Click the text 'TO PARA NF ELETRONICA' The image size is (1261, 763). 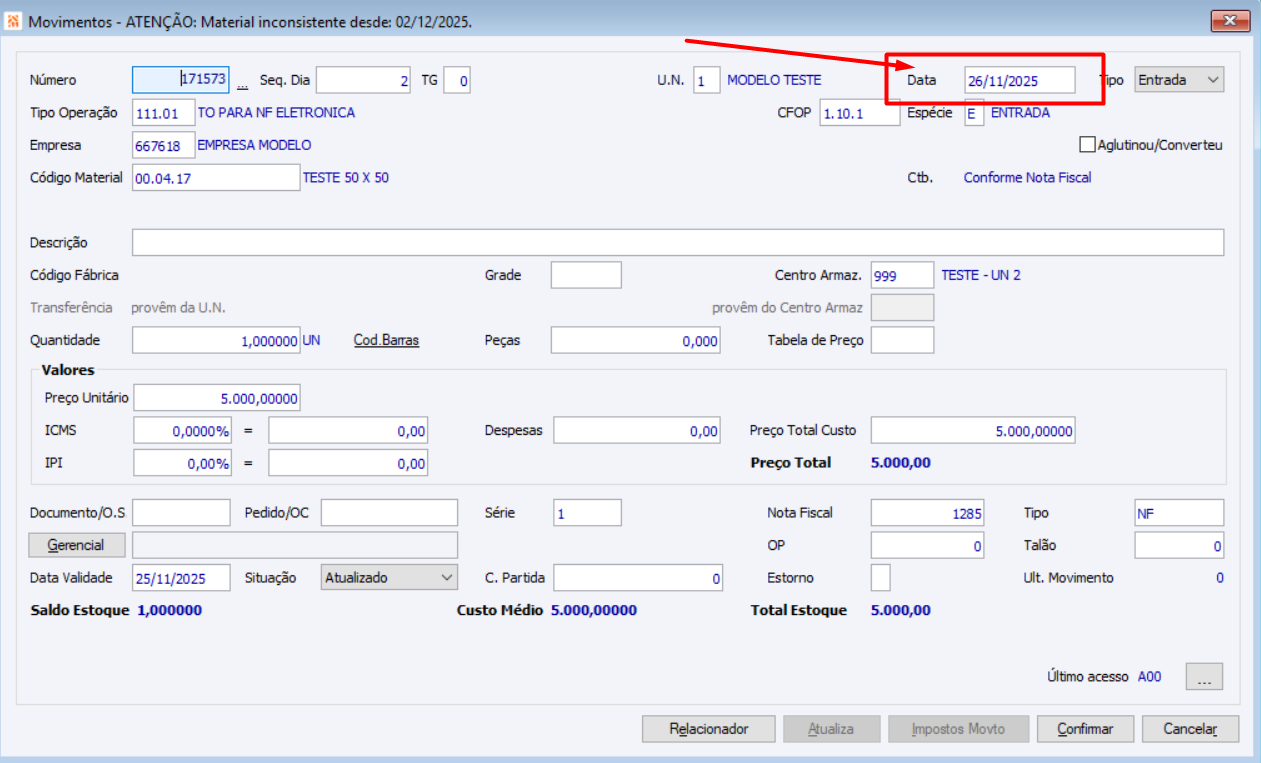pyautogui.click(x=276, y=113)
